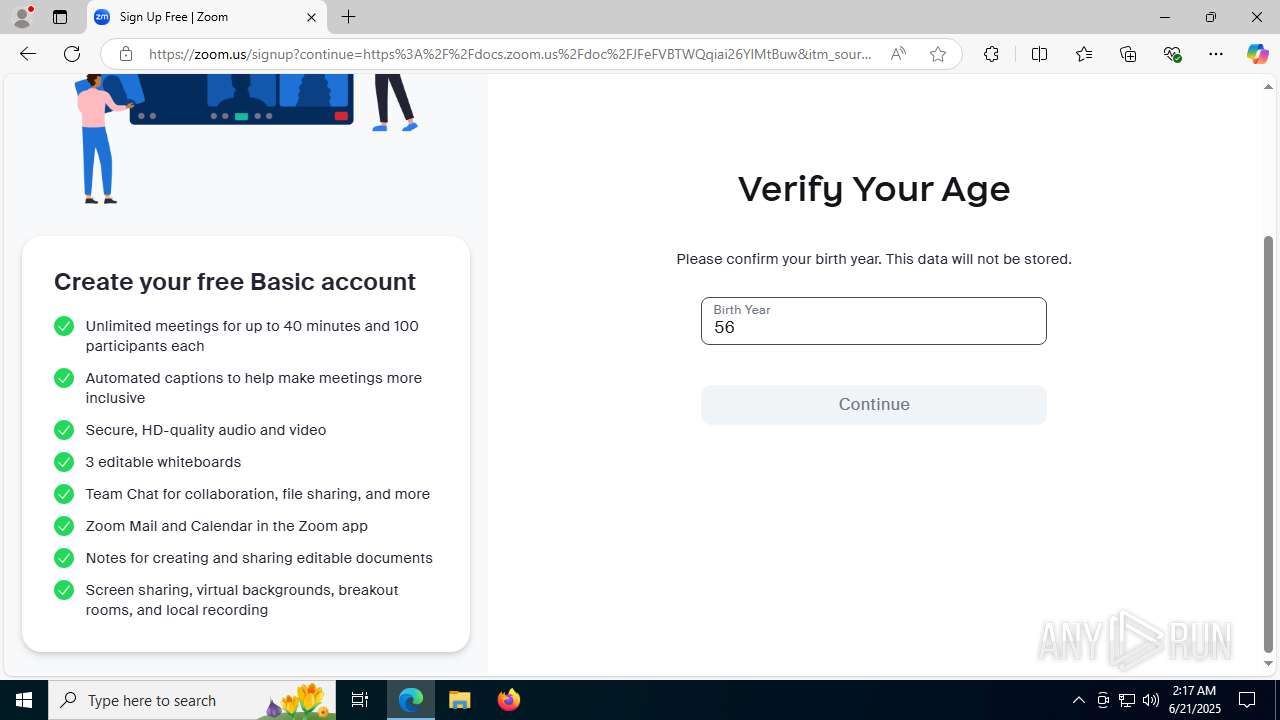The width and height of the screenshot is (1280, 720).
Task: Minimize the browser window
Action: pyautogui.click(x=1165, y=17)
